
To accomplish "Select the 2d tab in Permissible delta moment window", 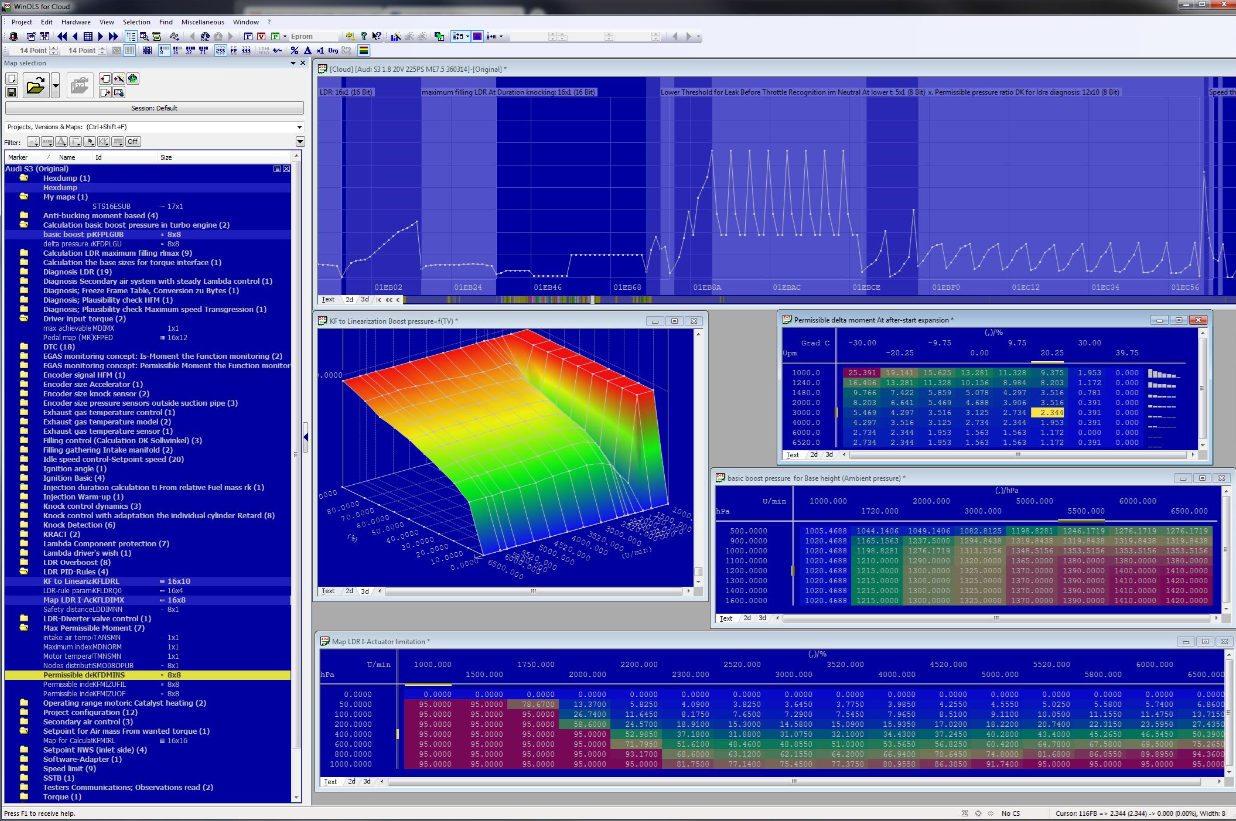I will (x=814, y=454).
